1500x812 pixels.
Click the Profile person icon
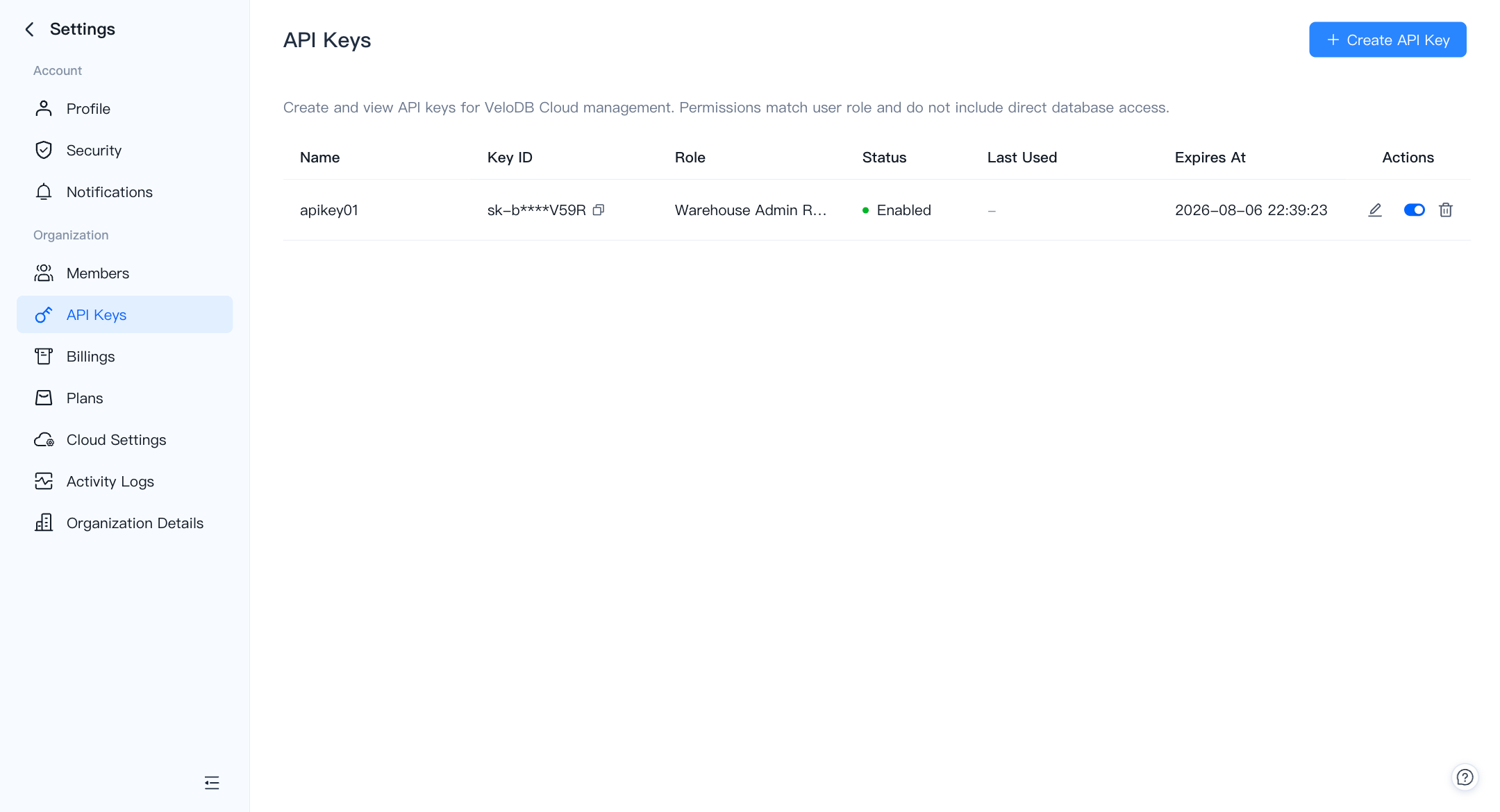coord(44,108)
